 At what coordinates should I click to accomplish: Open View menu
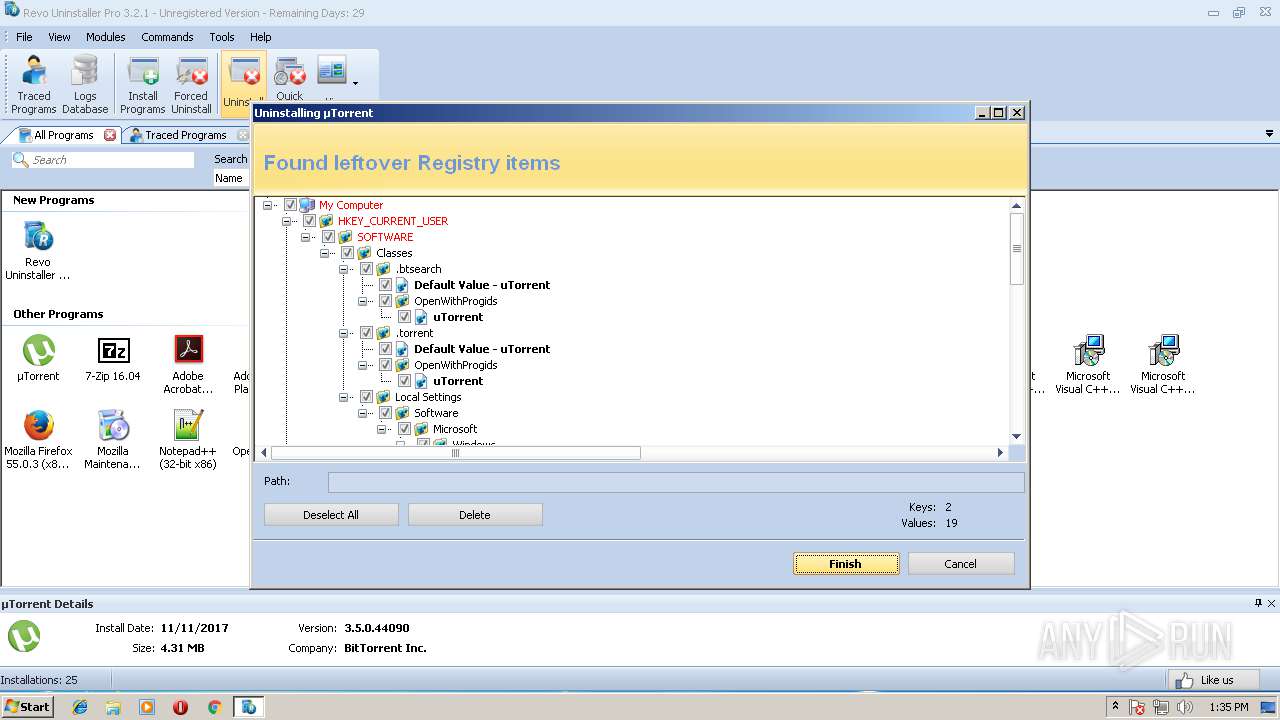(x=59, y=37)
